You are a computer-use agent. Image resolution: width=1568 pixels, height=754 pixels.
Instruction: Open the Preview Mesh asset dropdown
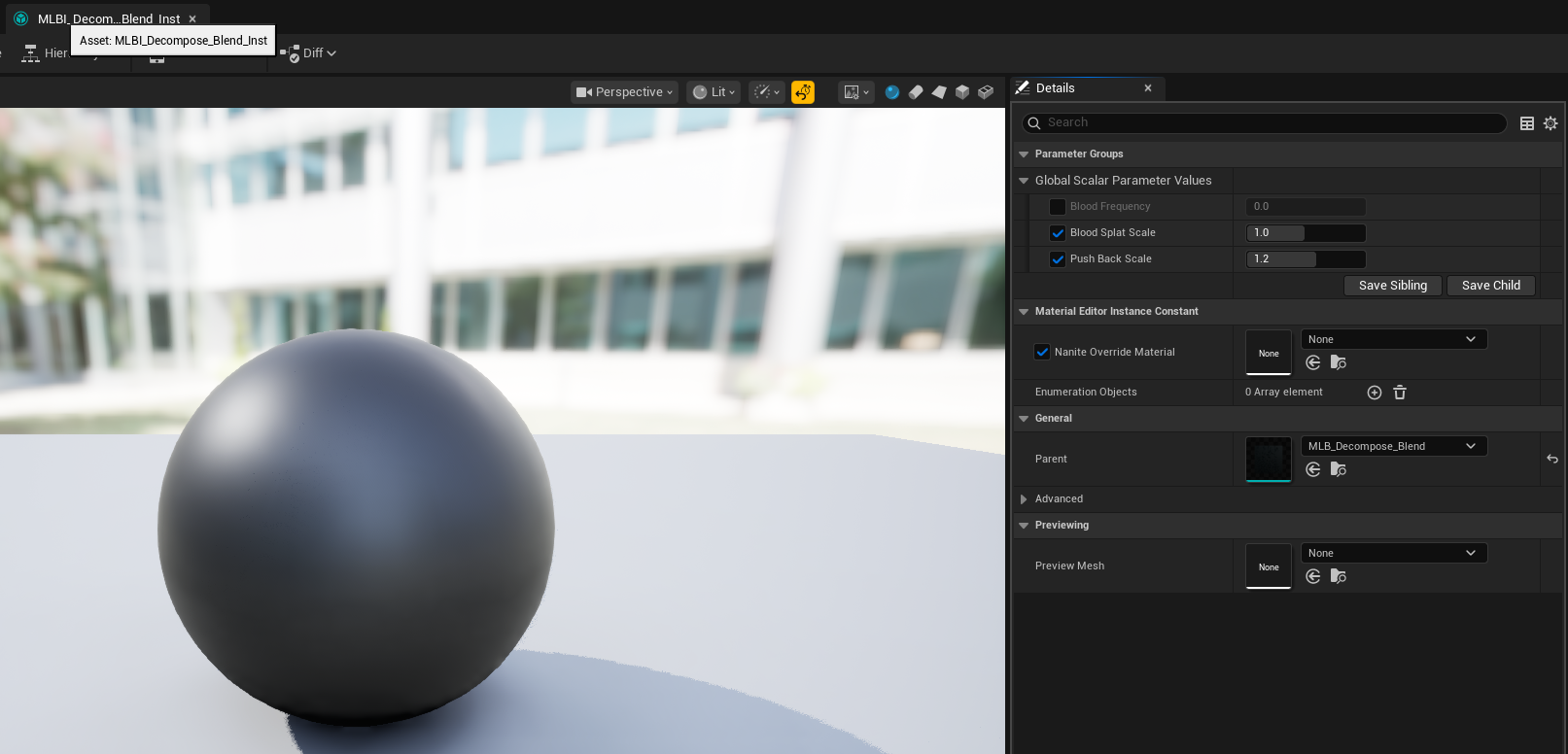tap(1394, 553)
